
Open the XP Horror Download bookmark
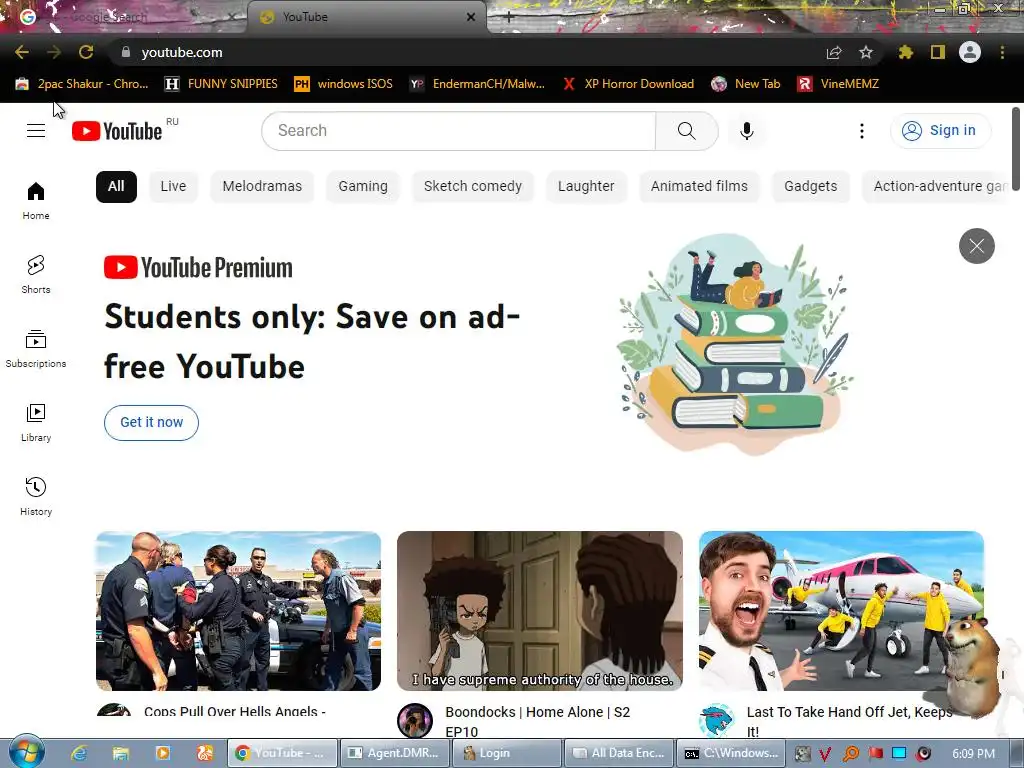pyautogui.click(x=628, y=84)
